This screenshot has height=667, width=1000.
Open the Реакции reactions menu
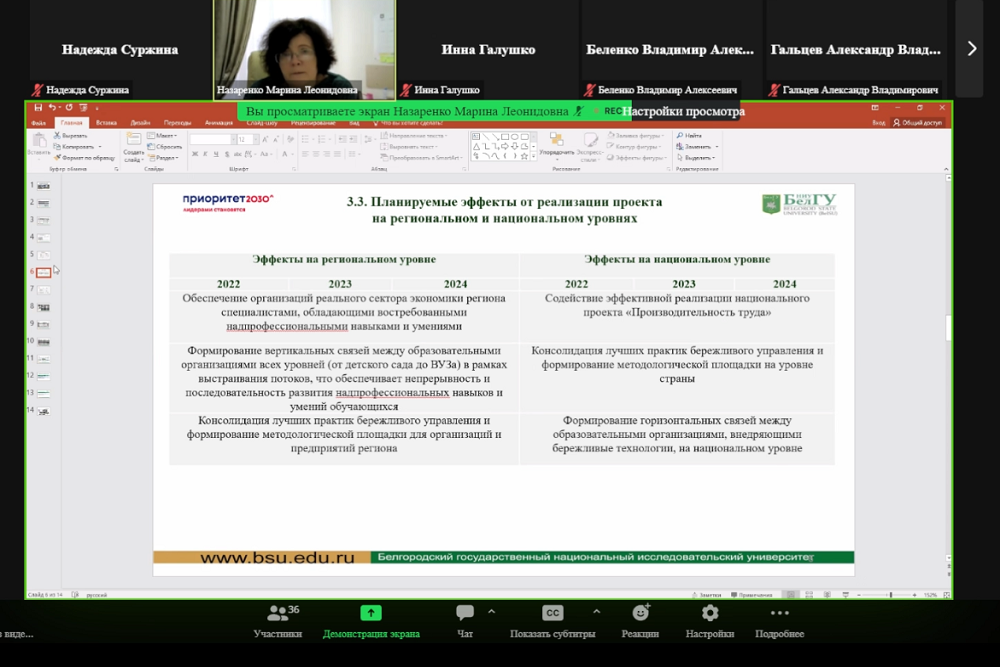point(640,613)
